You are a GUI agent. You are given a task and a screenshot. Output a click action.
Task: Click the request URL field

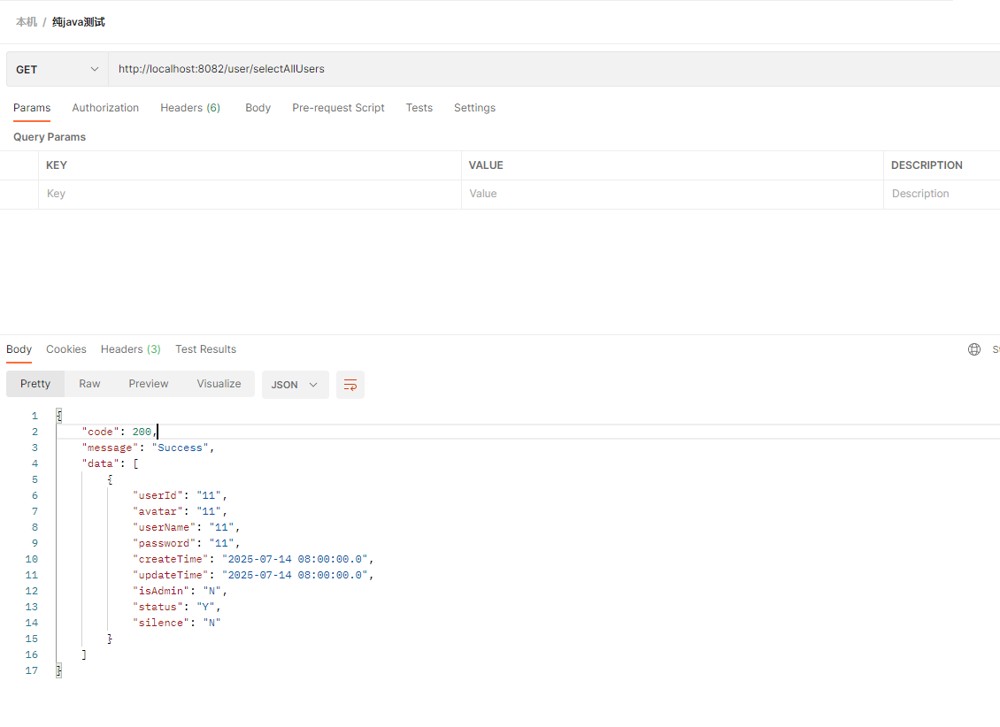[554, 69]
